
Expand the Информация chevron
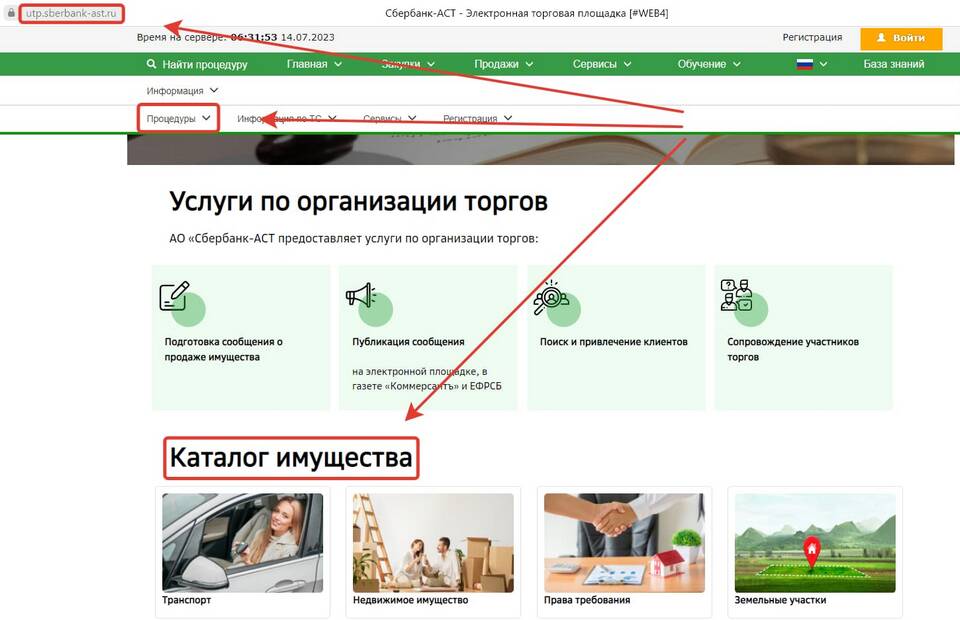pos(214,91)
